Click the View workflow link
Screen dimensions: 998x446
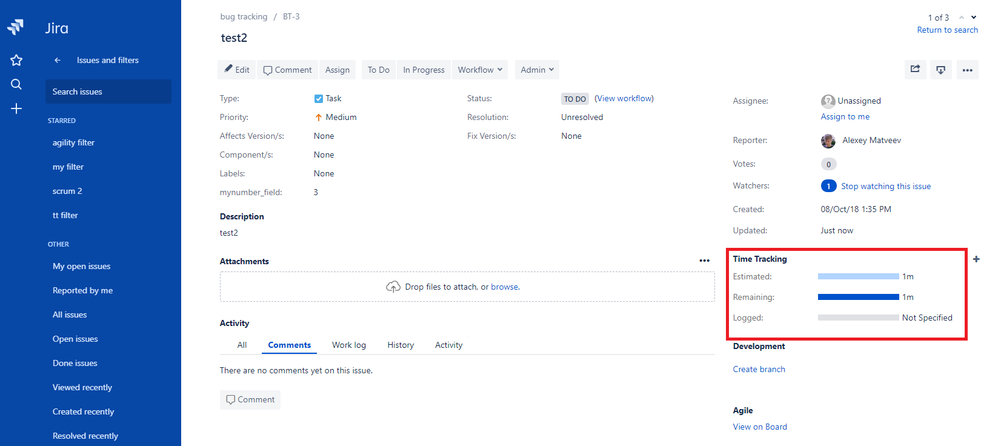coord(624,99)
